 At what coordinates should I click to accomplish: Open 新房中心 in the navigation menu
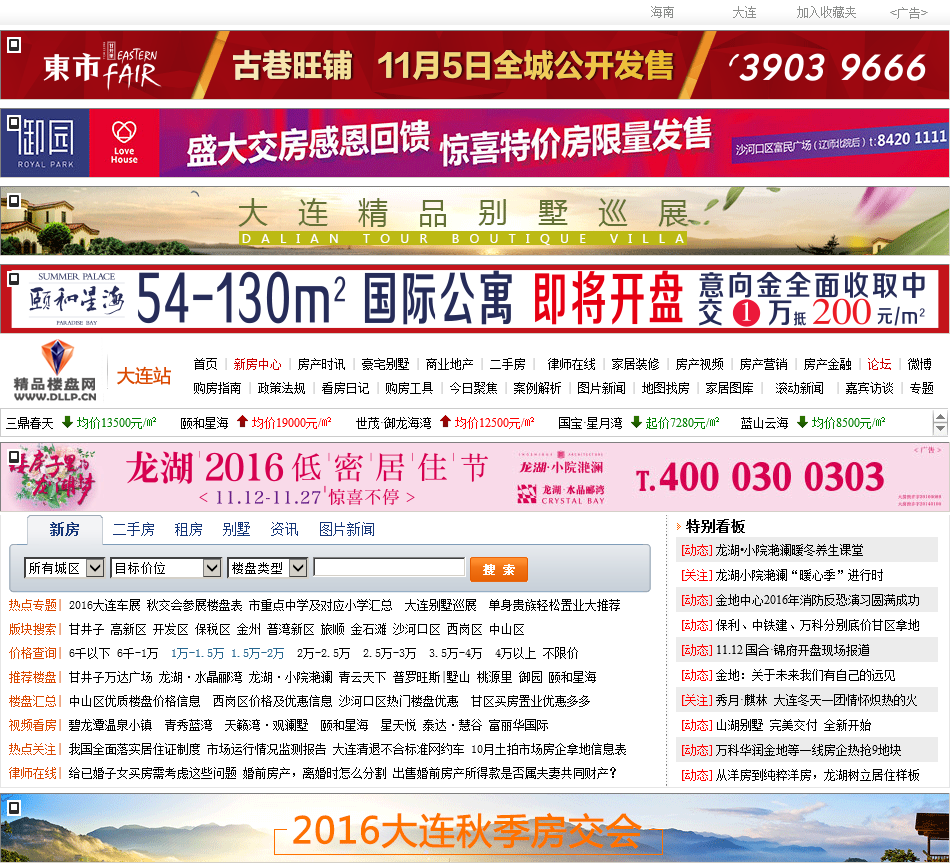click(257, 364)
